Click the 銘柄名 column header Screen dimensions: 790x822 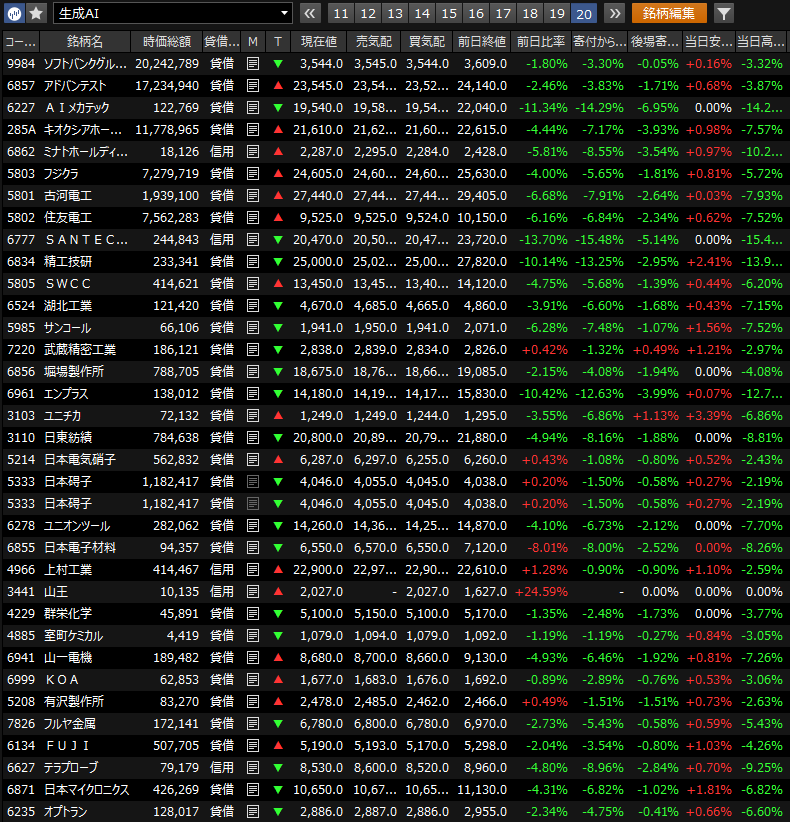pos(84,41)
